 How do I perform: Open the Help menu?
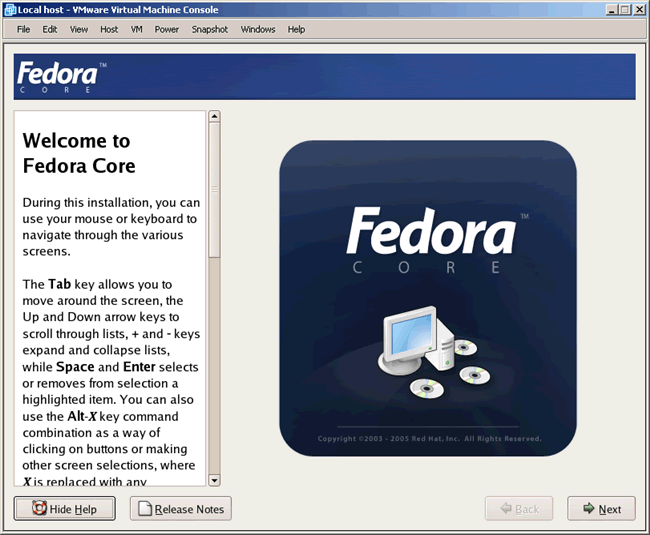pyautogui.click(x=297, y=29)
